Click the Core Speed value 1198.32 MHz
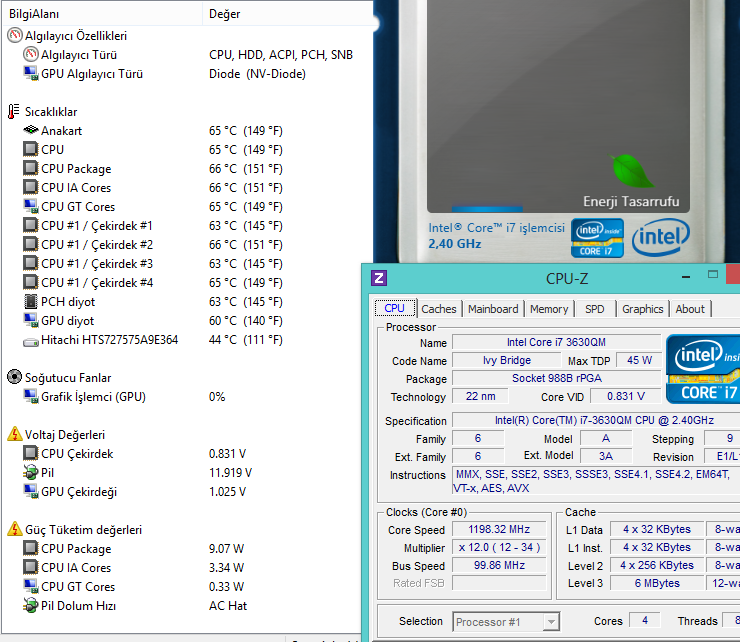Screen dimensions: 740x642 tap(499, 529)
